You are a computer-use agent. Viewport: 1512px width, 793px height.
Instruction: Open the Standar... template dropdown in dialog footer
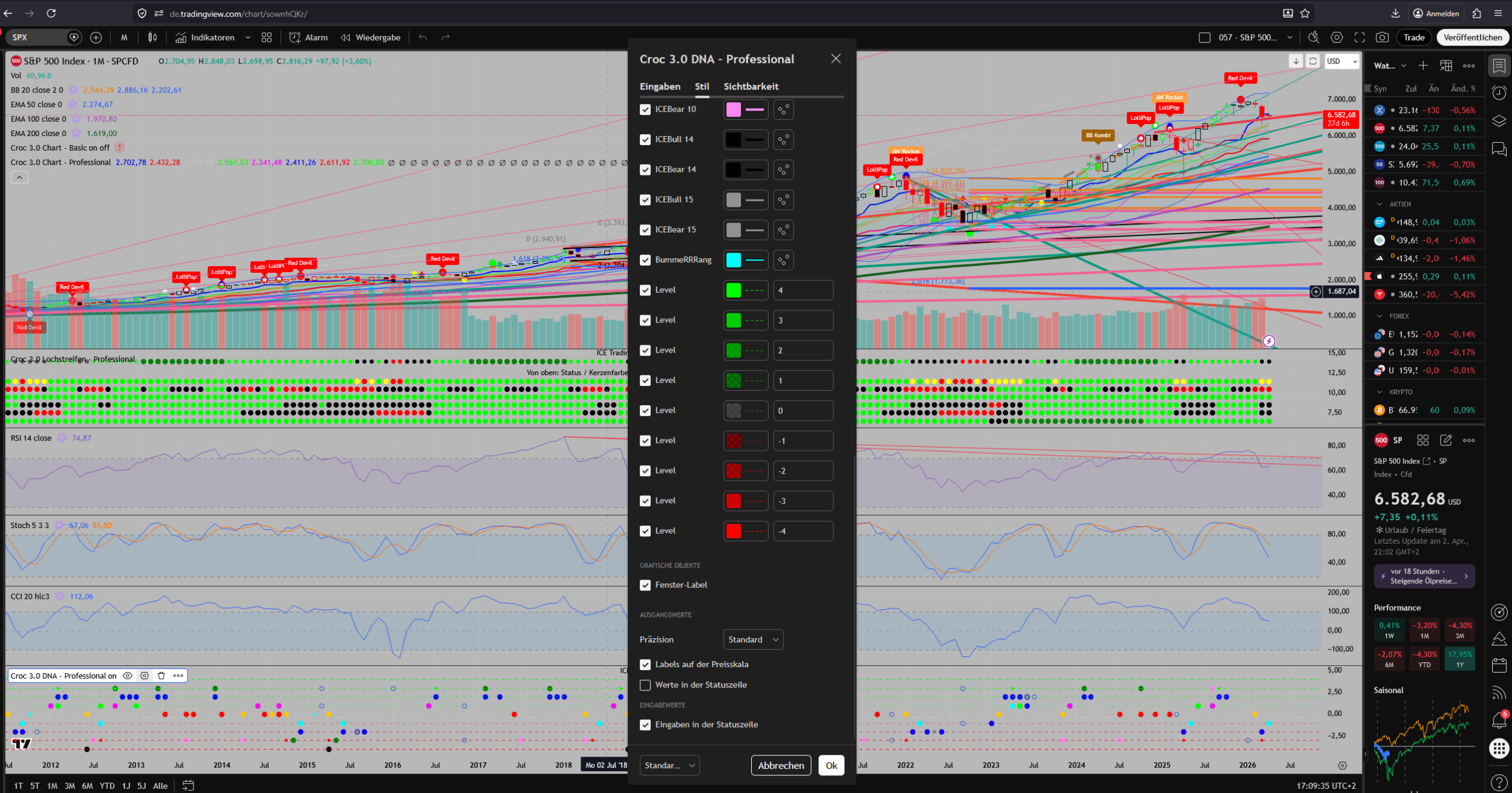[670, 765]
